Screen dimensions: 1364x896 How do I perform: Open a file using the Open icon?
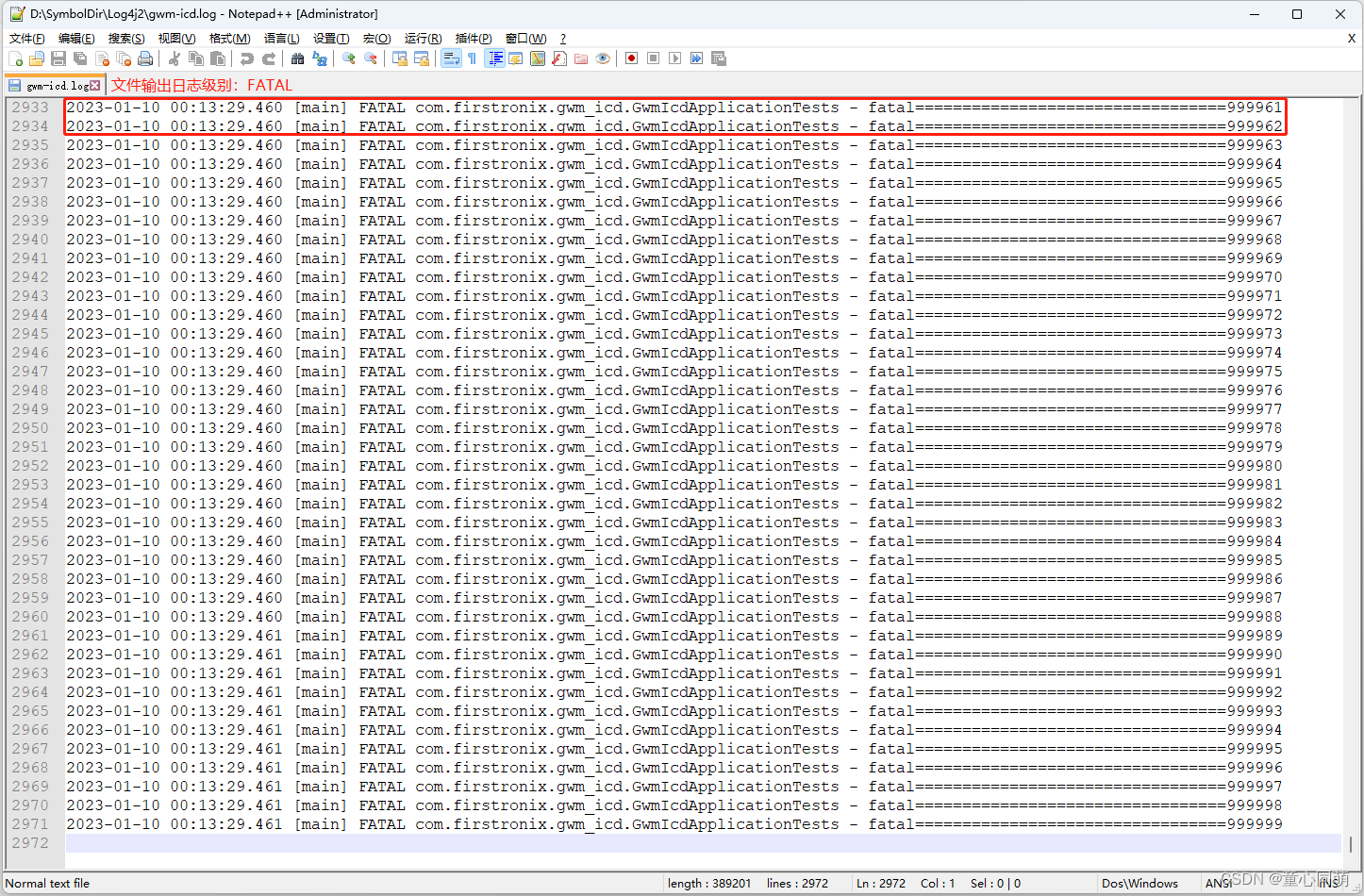coord(35,58)
